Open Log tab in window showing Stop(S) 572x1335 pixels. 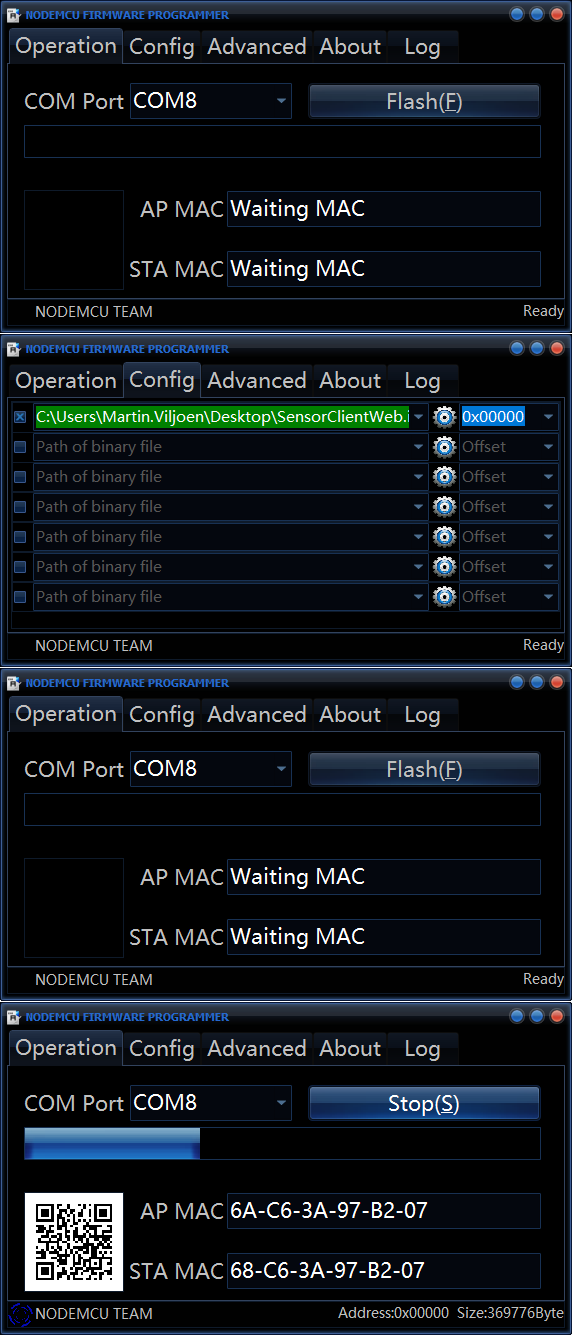tap(422, 1048)
